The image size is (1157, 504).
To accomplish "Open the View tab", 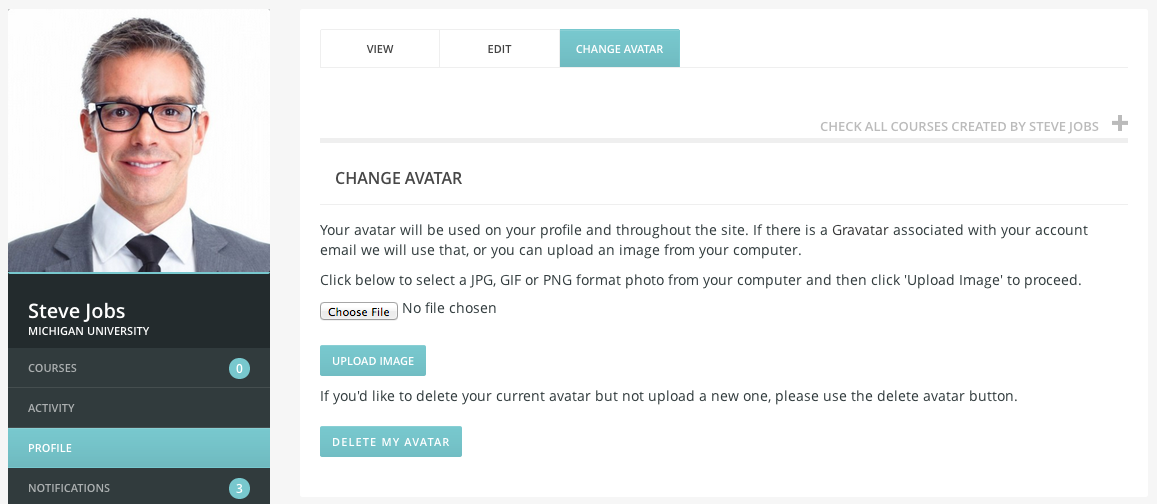I will [380, 49].
